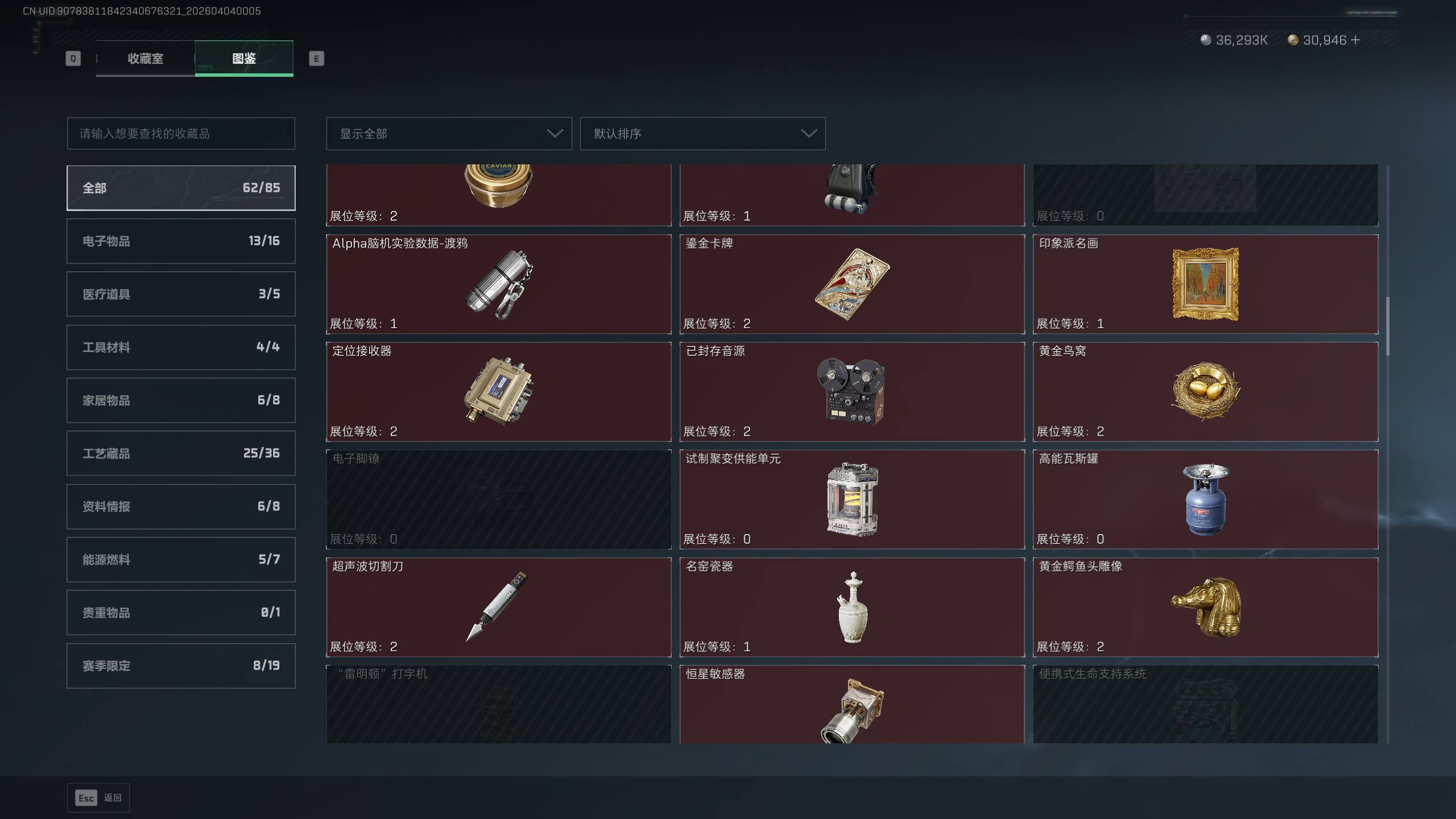Select the 名窑瓷器 porcelain vase icon

pyautogui.click(x=852, y=607)
